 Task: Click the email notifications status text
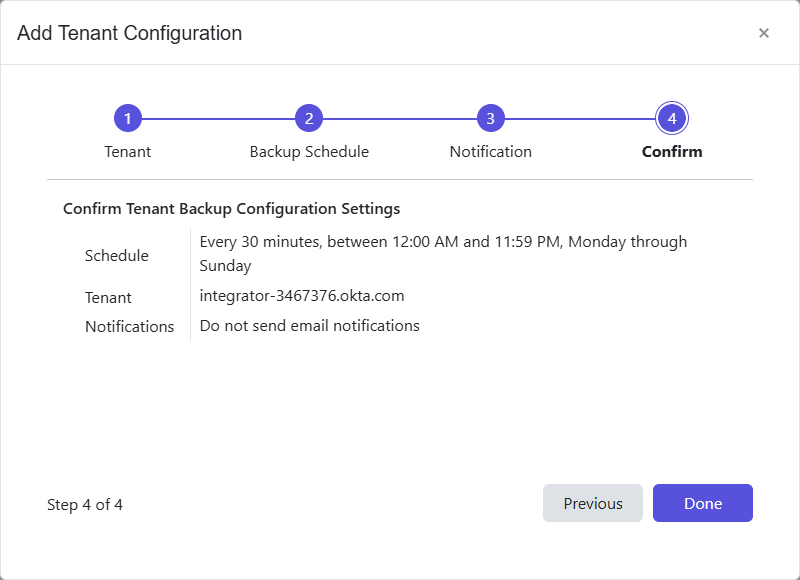[311, 325]
